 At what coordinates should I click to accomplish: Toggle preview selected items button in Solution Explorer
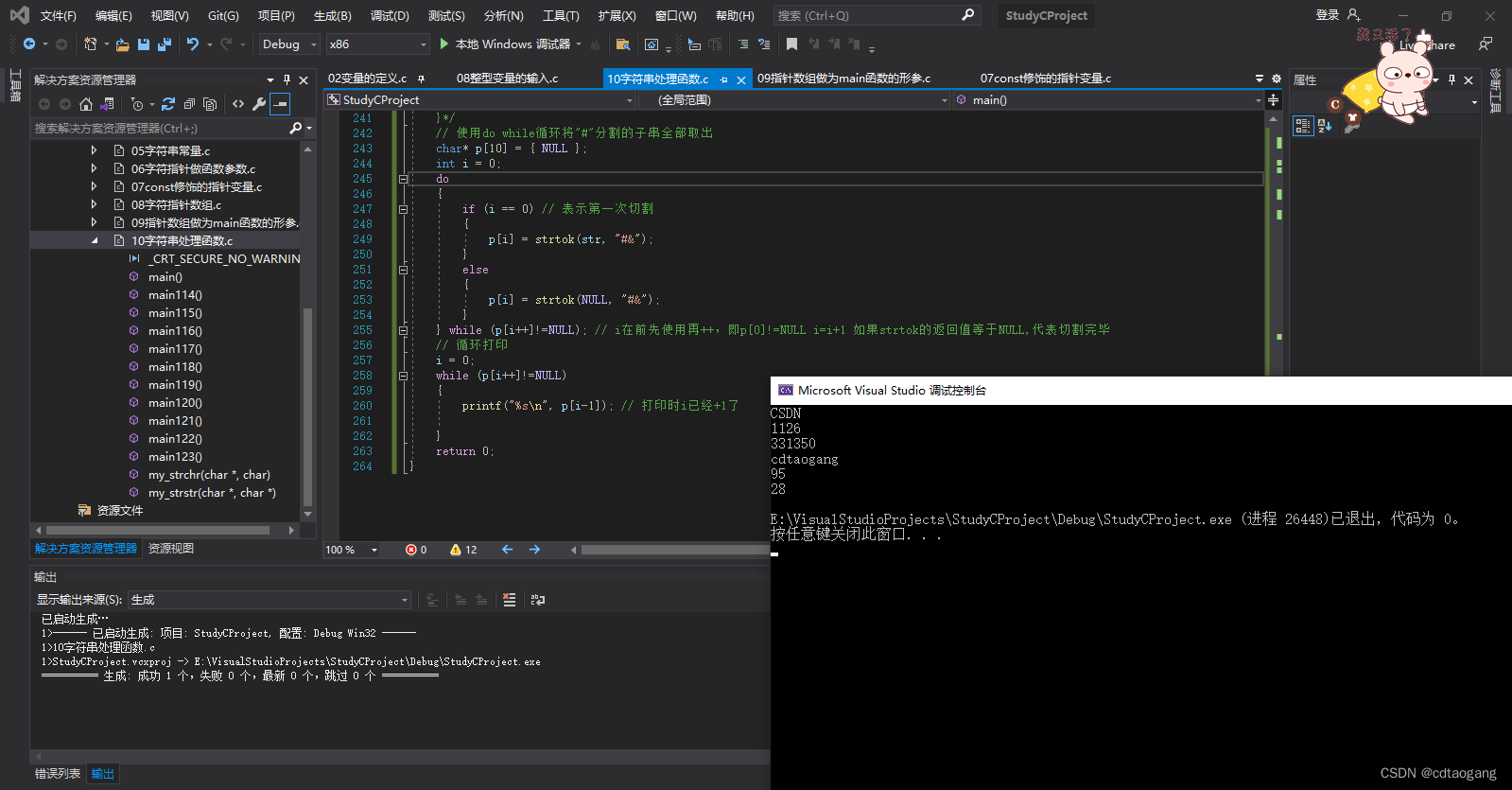280,104
